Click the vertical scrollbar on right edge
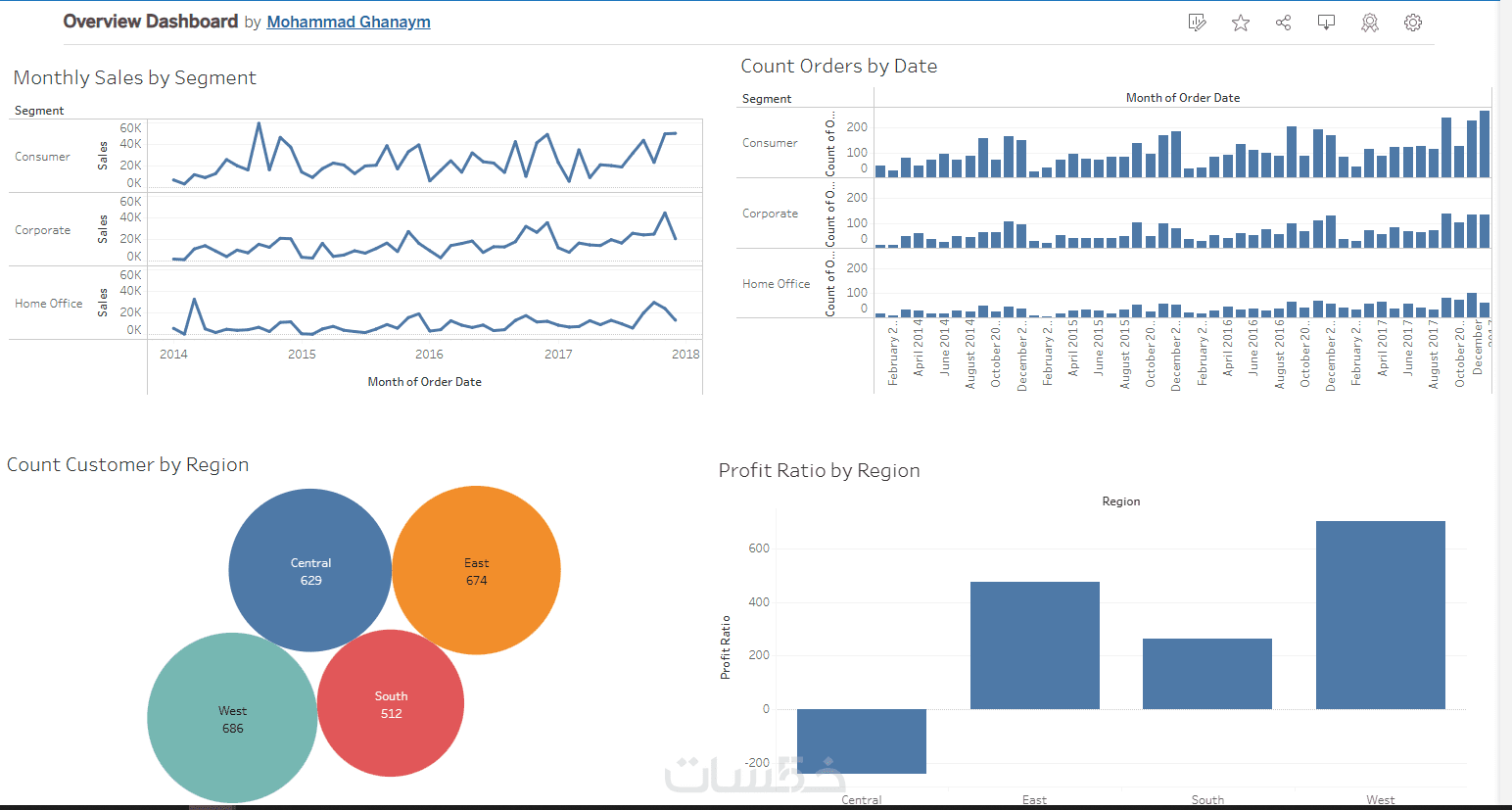 coord(1505,402)
